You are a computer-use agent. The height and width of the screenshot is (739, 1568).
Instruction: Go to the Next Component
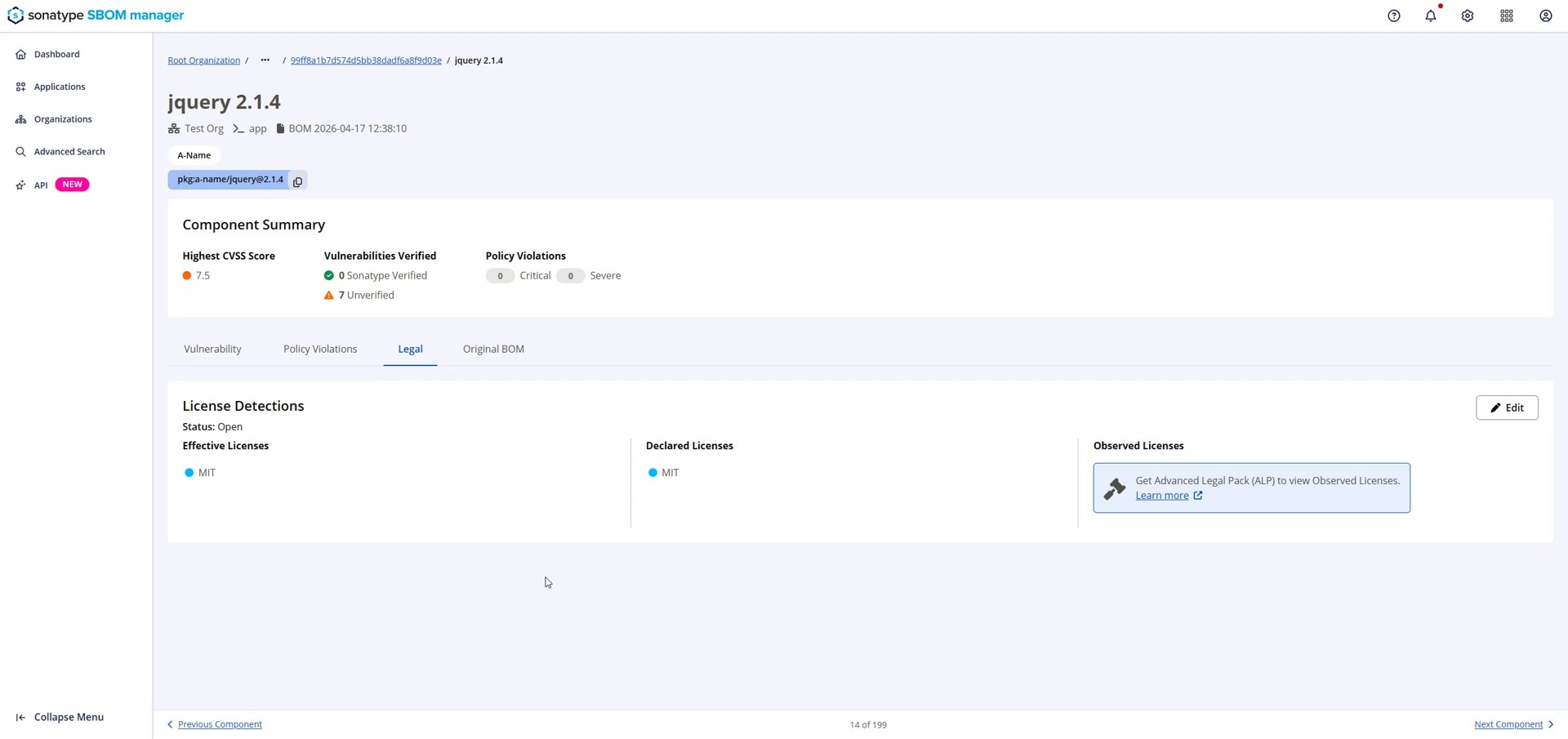(x=1508, y=725)
